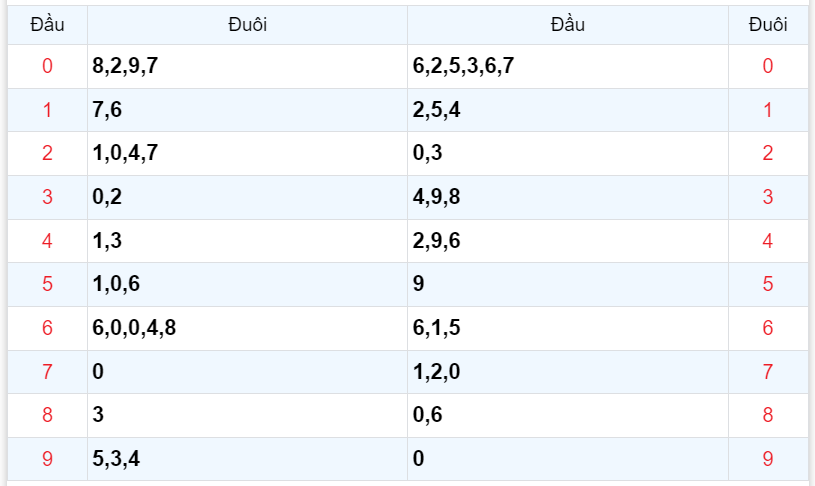The height and width of the screenshot is (486, 815).
Task: Click red number 9 in left column
Action: point(47,459)
